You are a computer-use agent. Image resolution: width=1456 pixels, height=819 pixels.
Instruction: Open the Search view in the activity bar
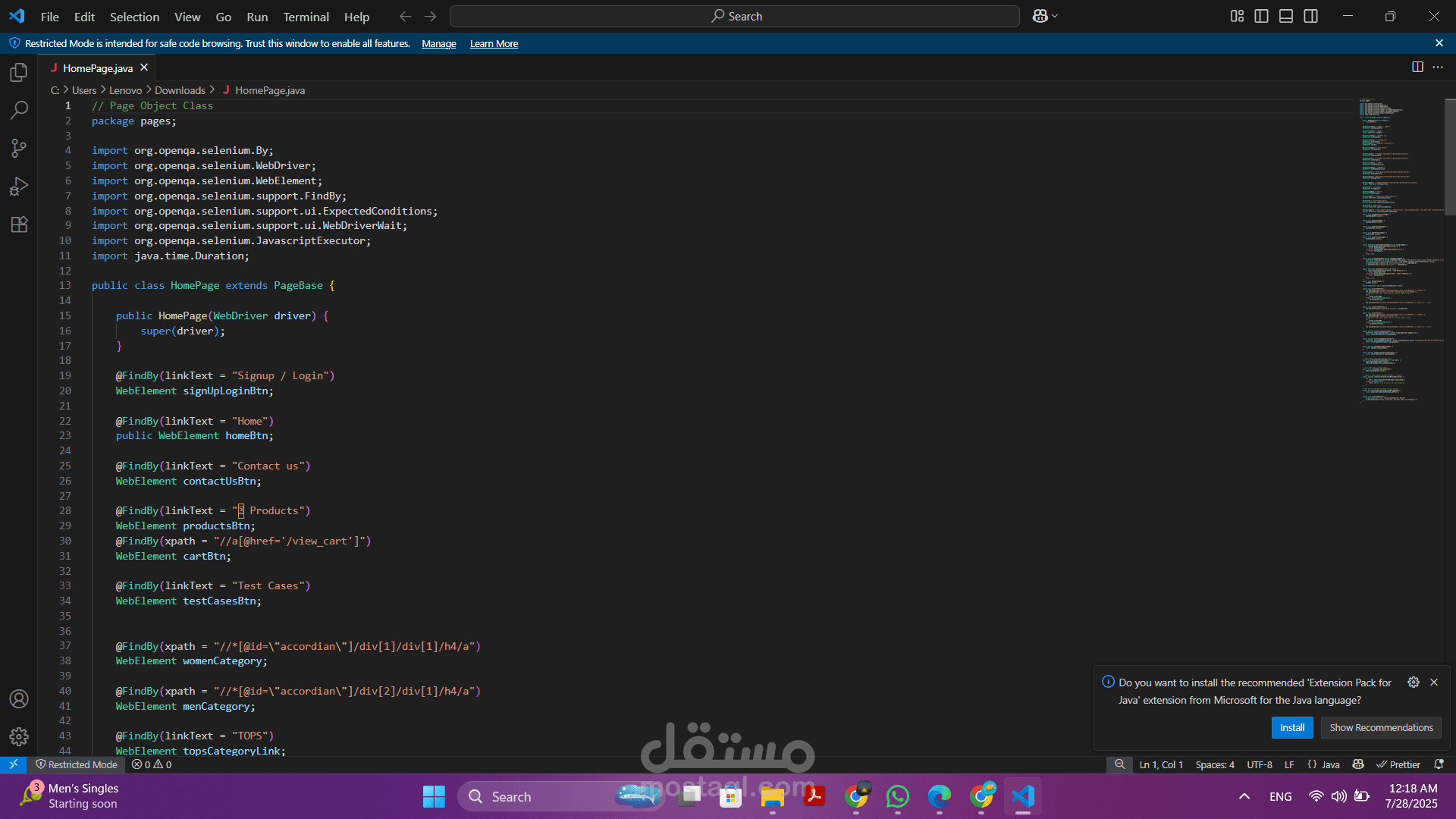(19, 111)
